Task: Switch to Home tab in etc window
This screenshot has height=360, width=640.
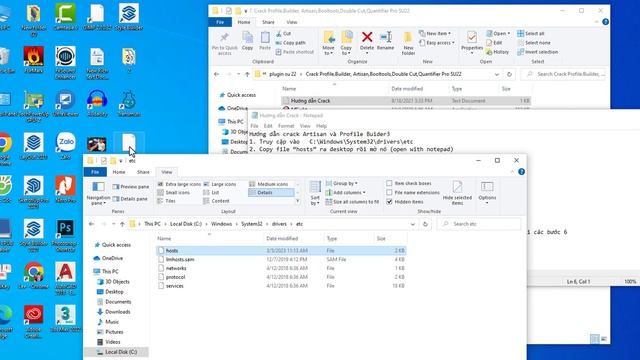Action: 119,172
